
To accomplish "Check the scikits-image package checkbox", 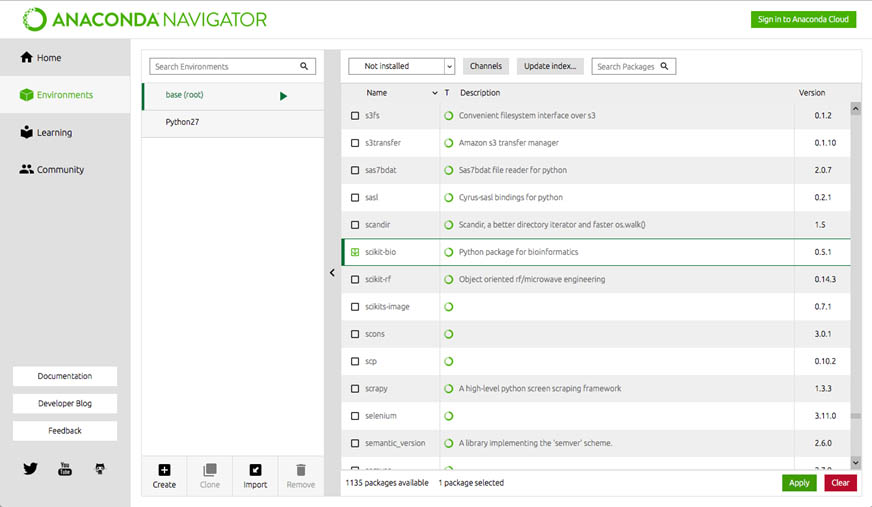I will 355,307.
